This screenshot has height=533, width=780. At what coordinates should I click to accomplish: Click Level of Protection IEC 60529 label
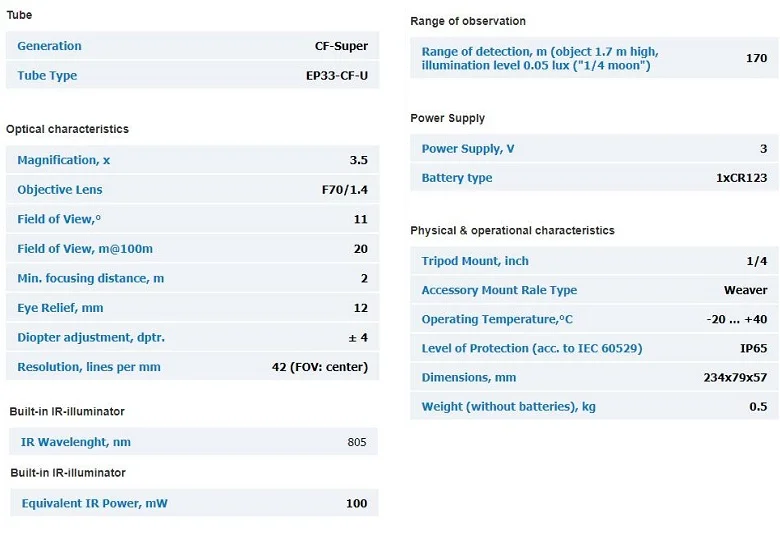click(x=532, y=348)
